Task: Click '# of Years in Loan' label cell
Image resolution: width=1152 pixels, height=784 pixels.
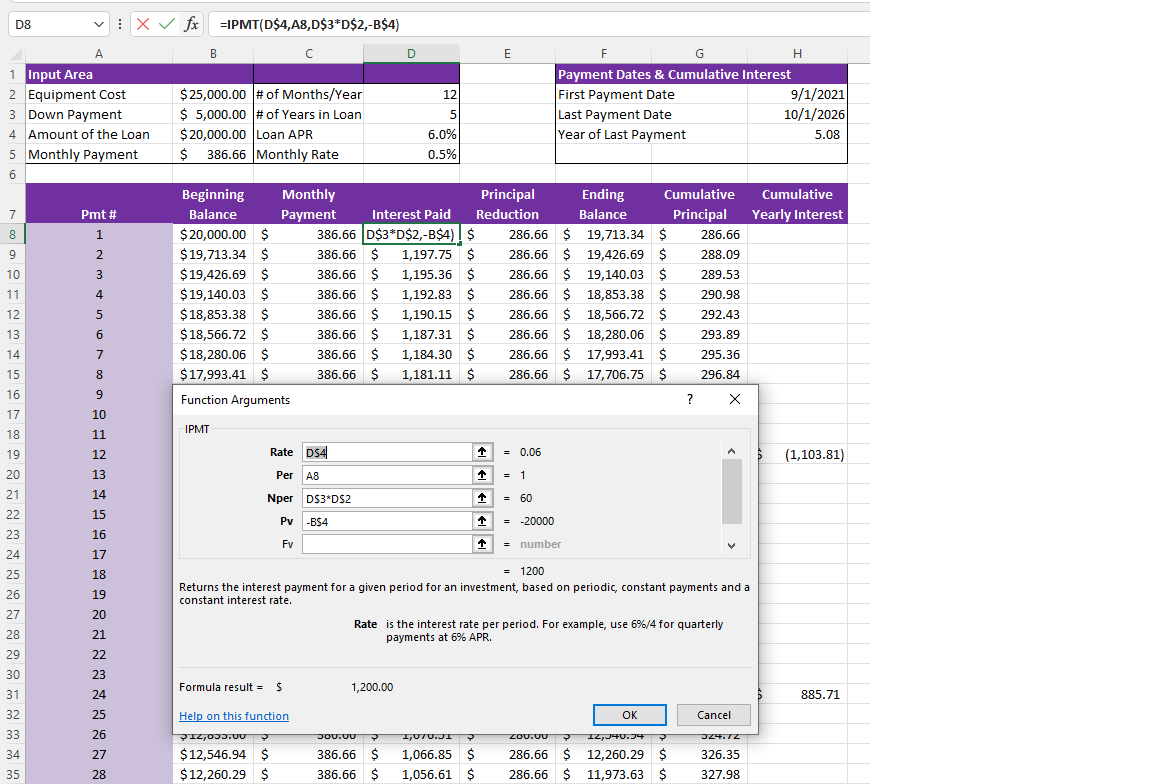Action: (309, 114)
